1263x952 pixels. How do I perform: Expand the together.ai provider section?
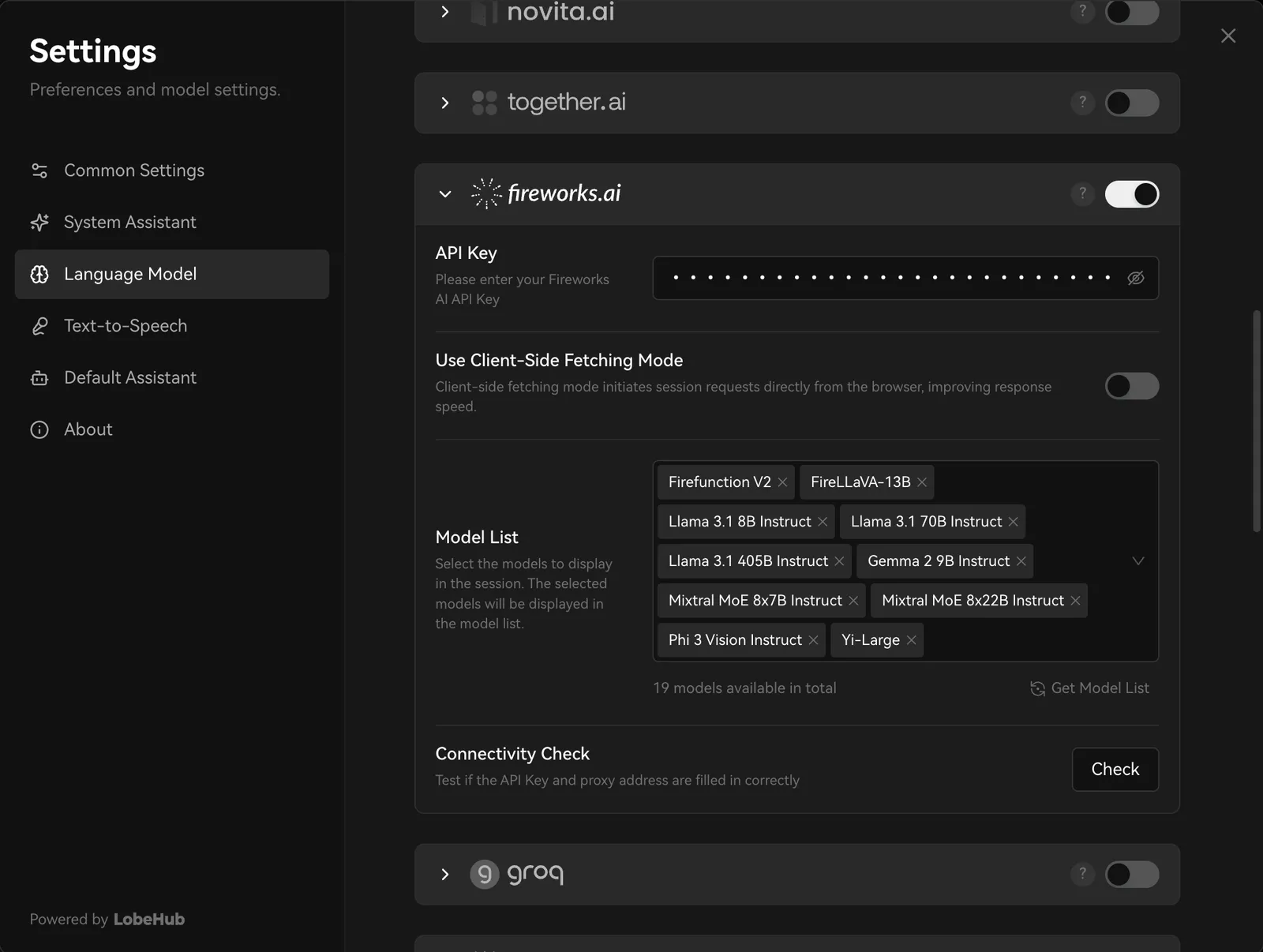tap(445, 103)
